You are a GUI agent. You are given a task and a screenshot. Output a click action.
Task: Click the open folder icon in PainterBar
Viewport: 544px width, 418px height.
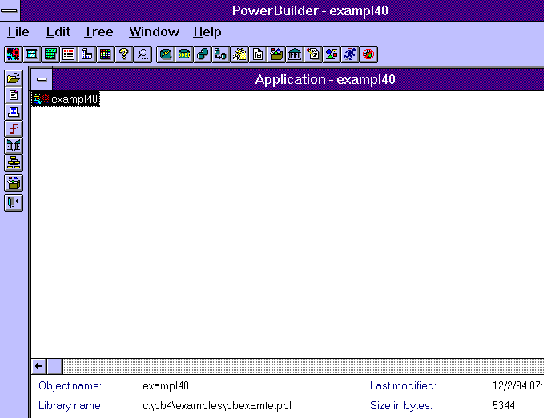tap(14, 78)
